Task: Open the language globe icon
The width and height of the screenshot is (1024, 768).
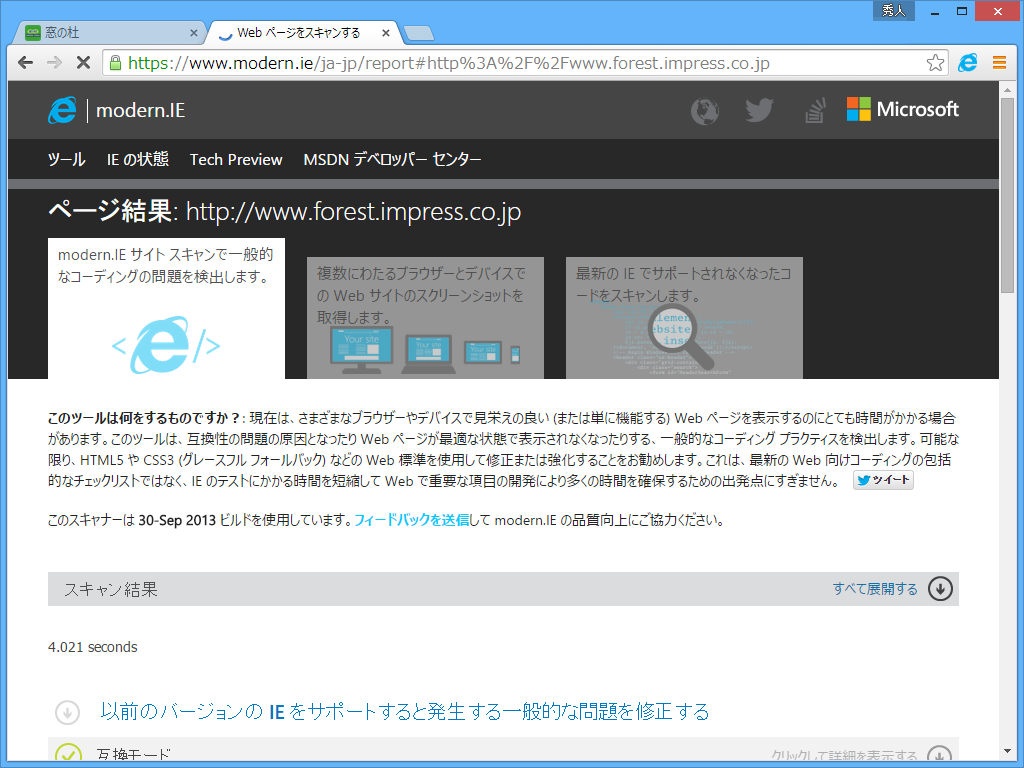Action: coord(704,111)
